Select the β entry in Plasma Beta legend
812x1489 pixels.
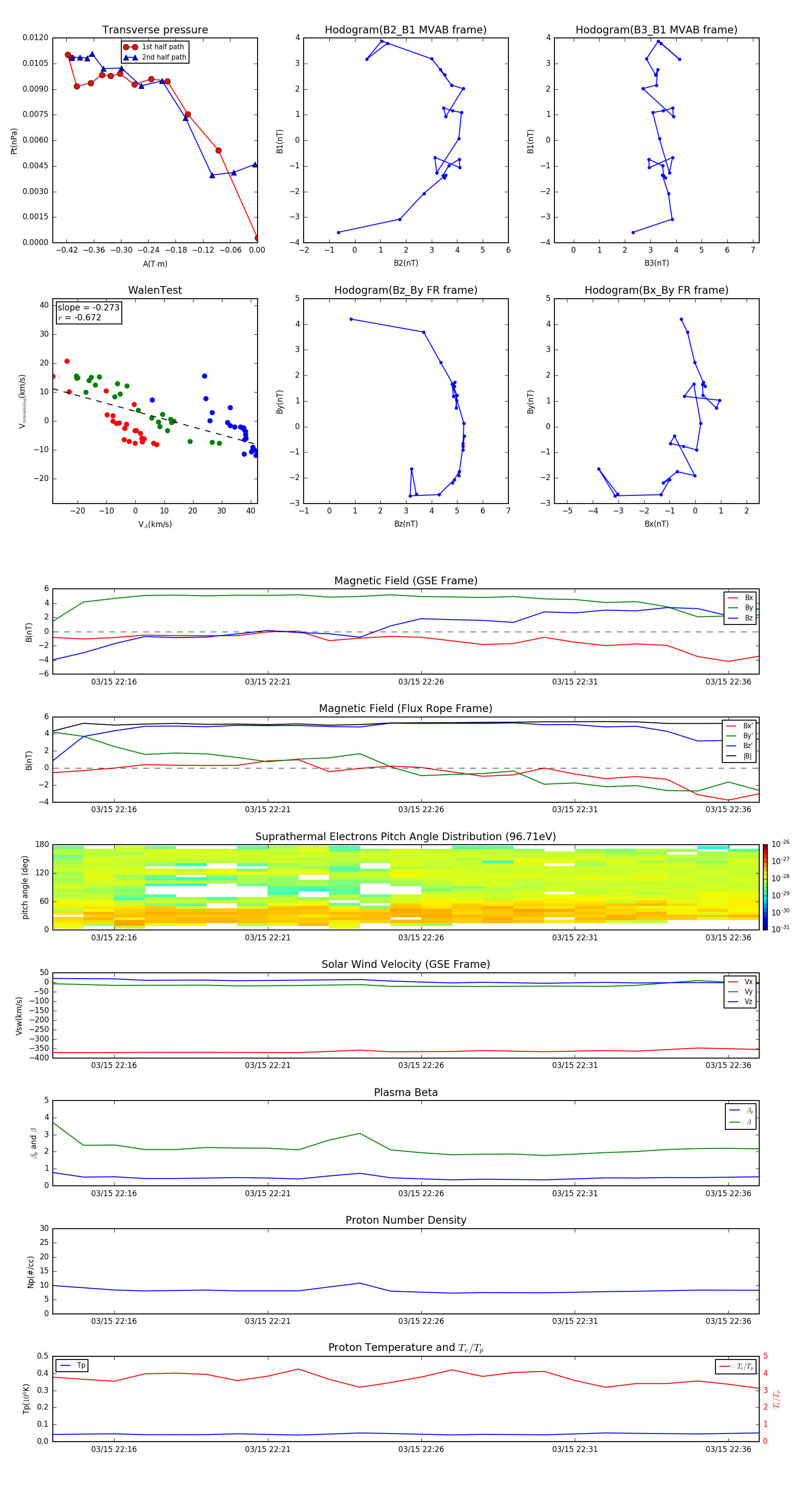click(x=741, y=1122)
